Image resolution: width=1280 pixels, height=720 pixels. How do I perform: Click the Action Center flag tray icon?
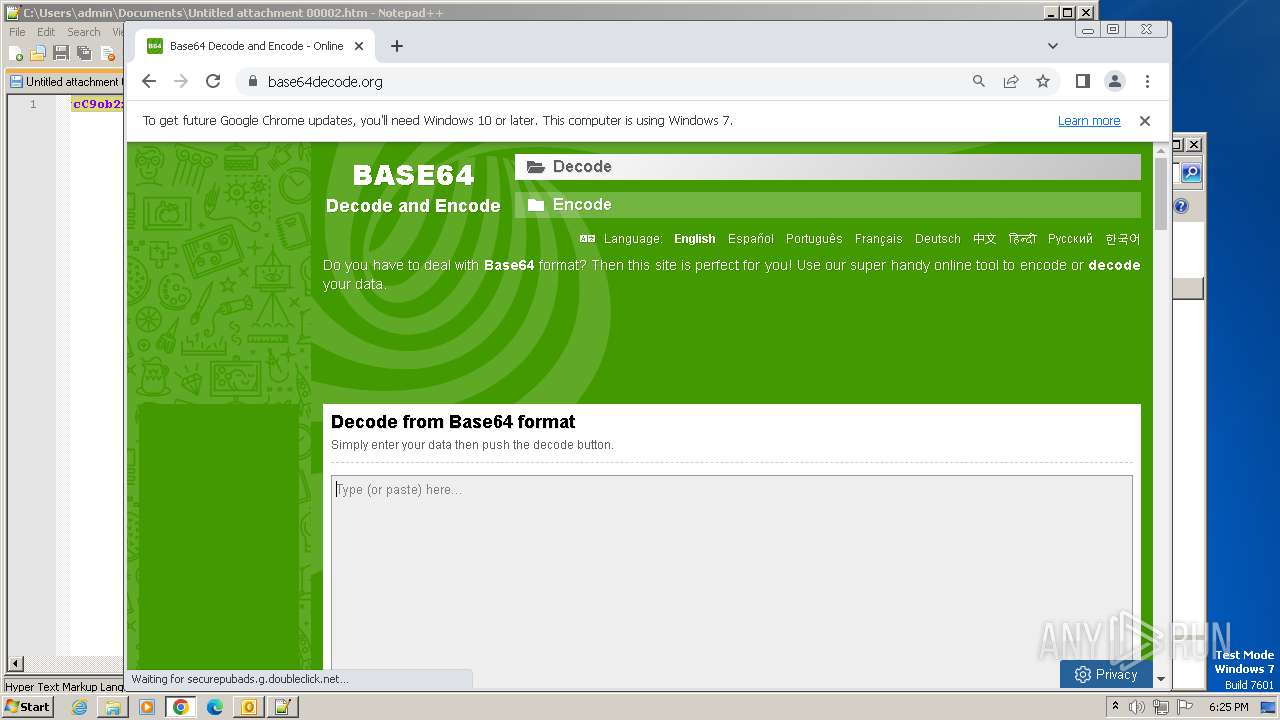pyautogui.click(x=1184, y=707)
